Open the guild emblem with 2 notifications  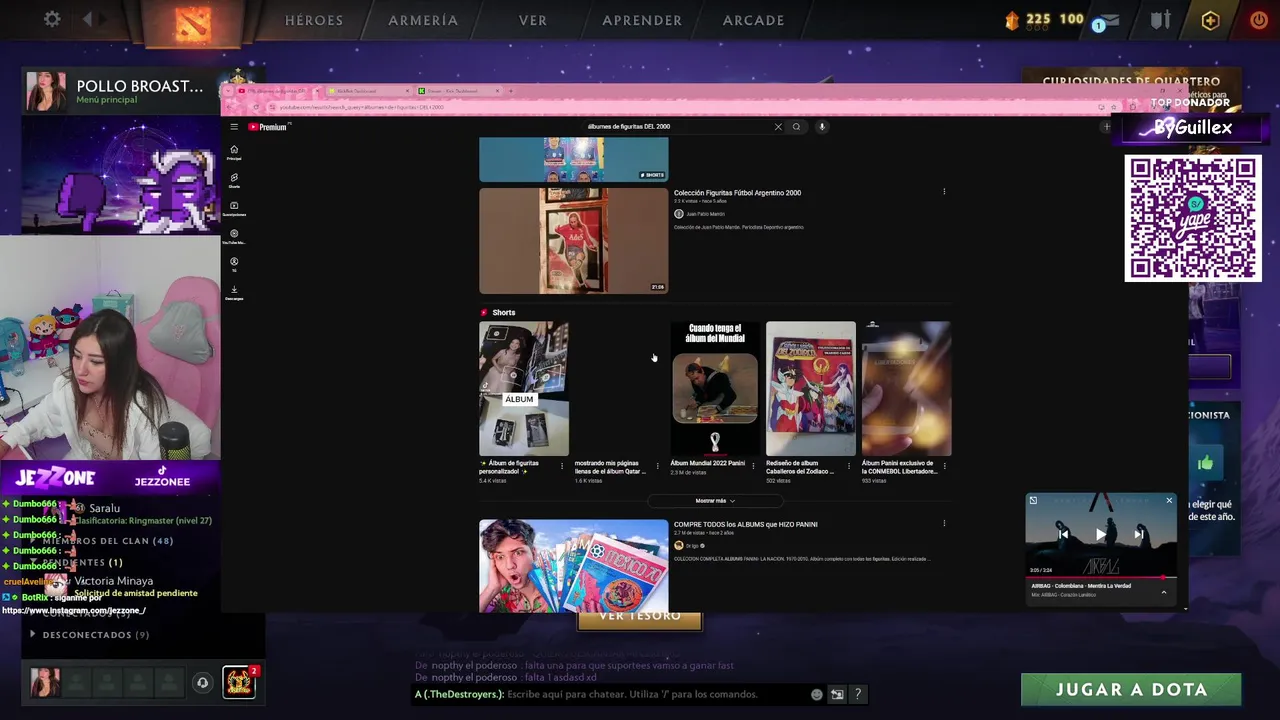point(239,682)
